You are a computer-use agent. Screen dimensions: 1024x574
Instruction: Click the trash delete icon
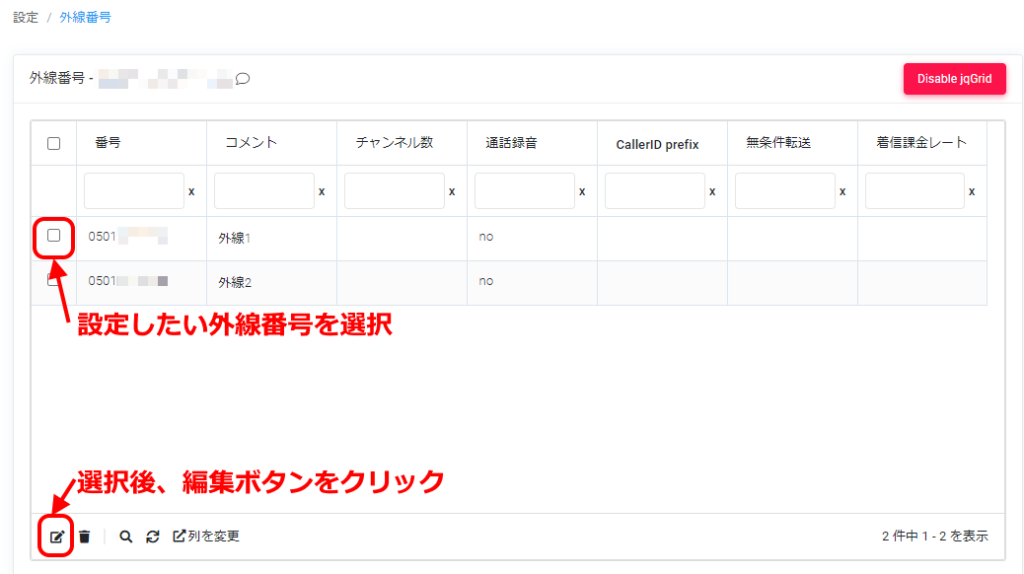point(85,537)
